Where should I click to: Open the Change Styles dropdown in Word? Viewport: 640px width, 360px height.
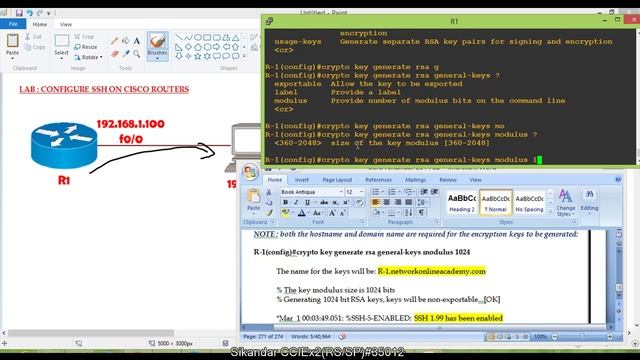click(566, 203)
